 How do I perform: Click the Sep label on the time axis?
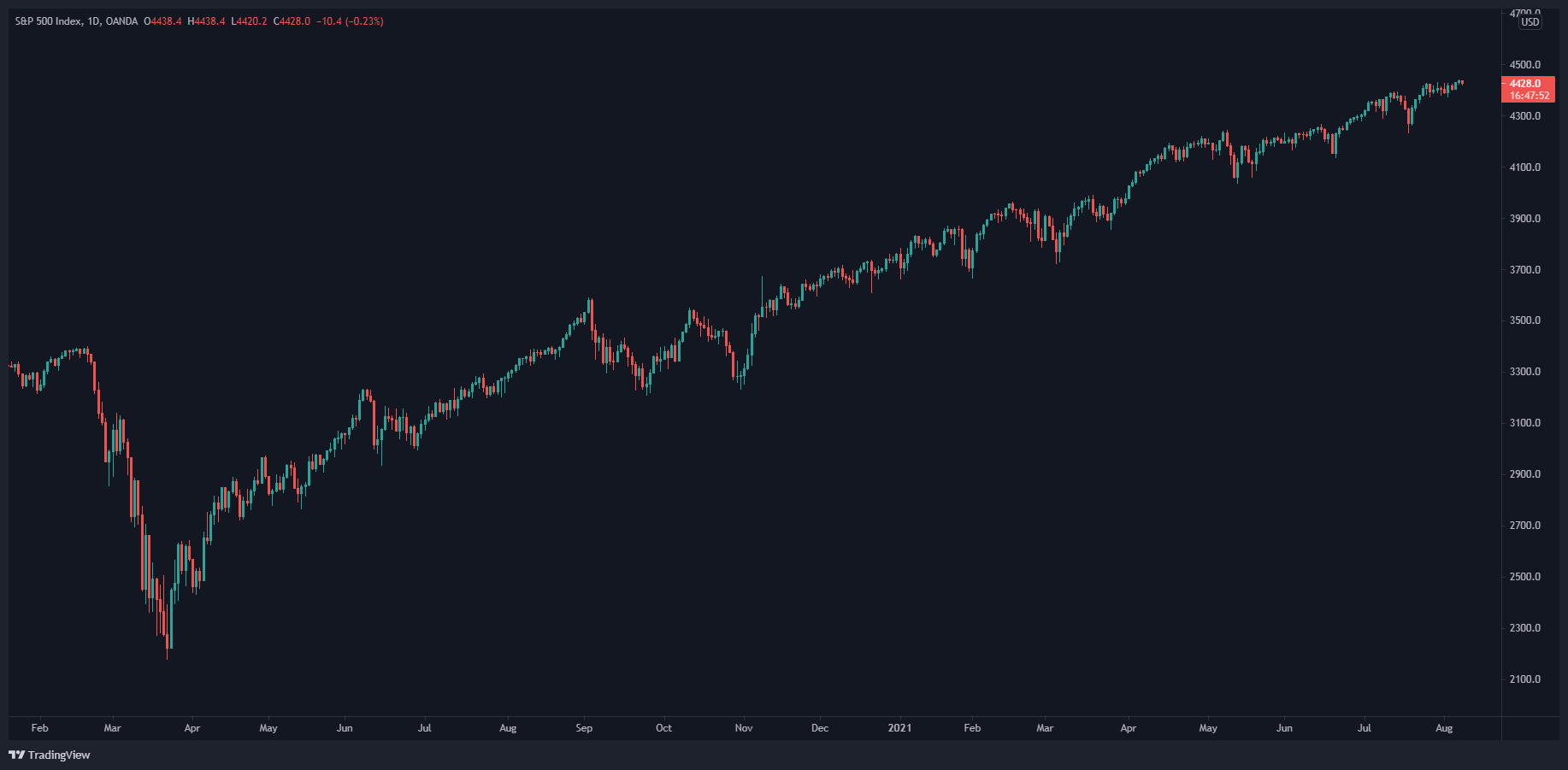pyautogui.click(x=585, y=728)
